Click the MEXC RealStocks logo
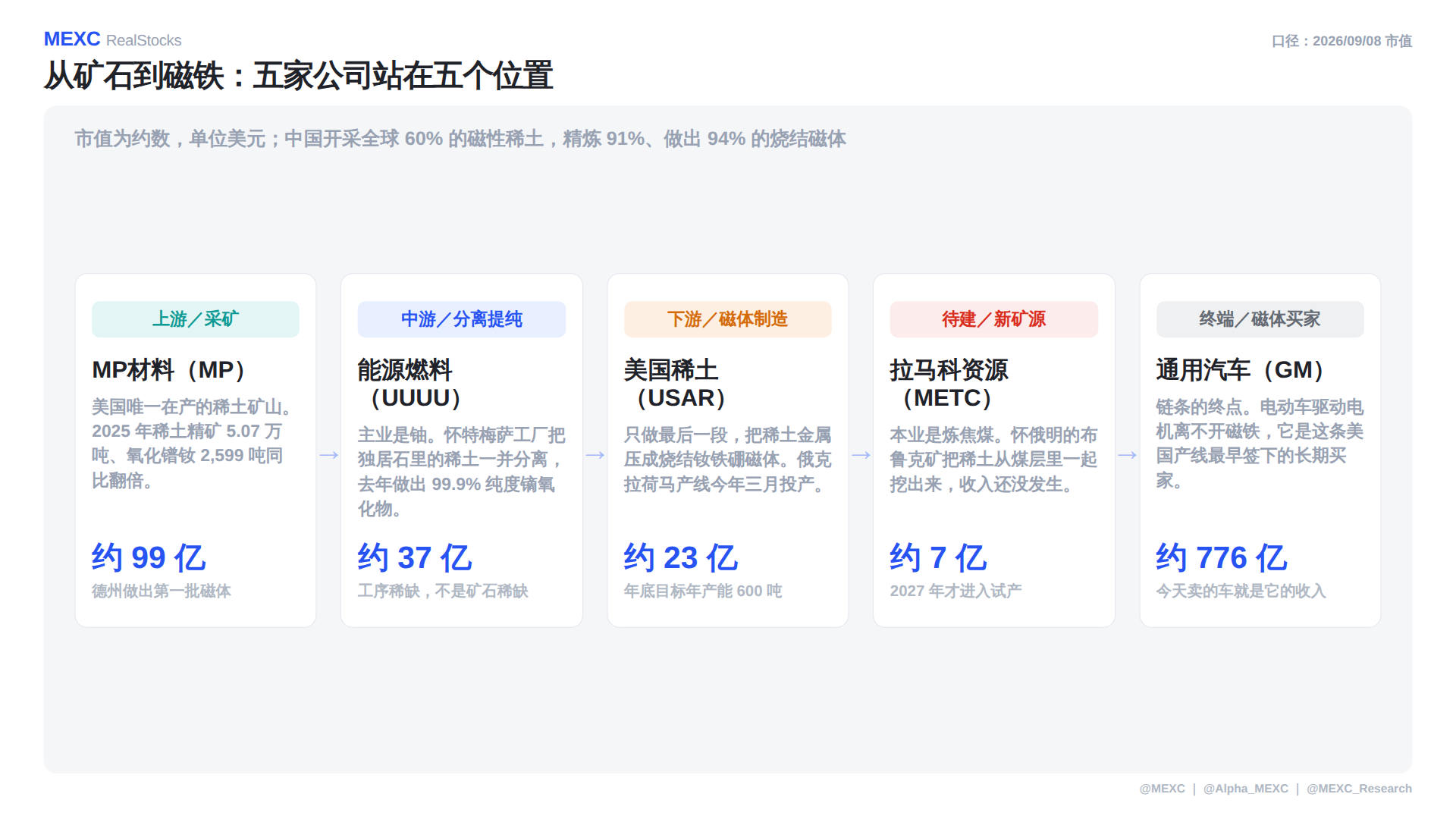This screenshot has height=819, width=1456. [112, 39]
